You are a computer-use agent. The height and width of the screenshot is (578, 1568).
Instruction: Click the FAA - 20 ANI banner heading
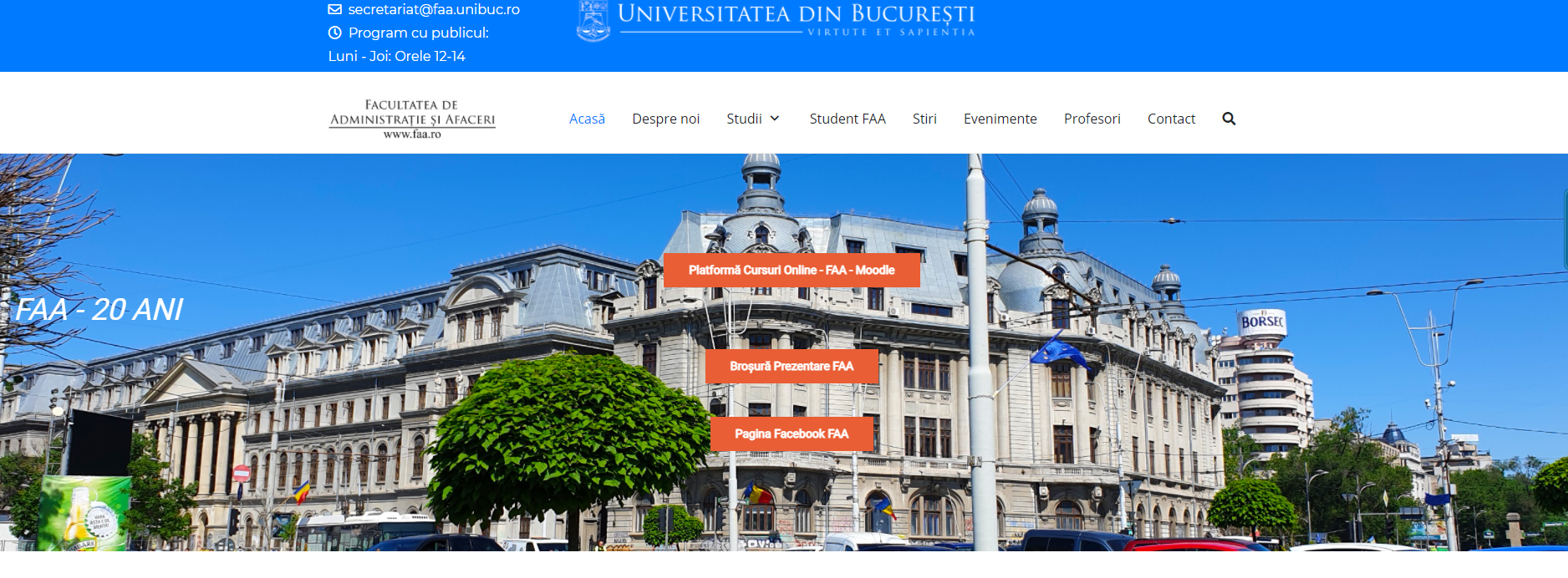pyautogui.click(x=99, y=310)
